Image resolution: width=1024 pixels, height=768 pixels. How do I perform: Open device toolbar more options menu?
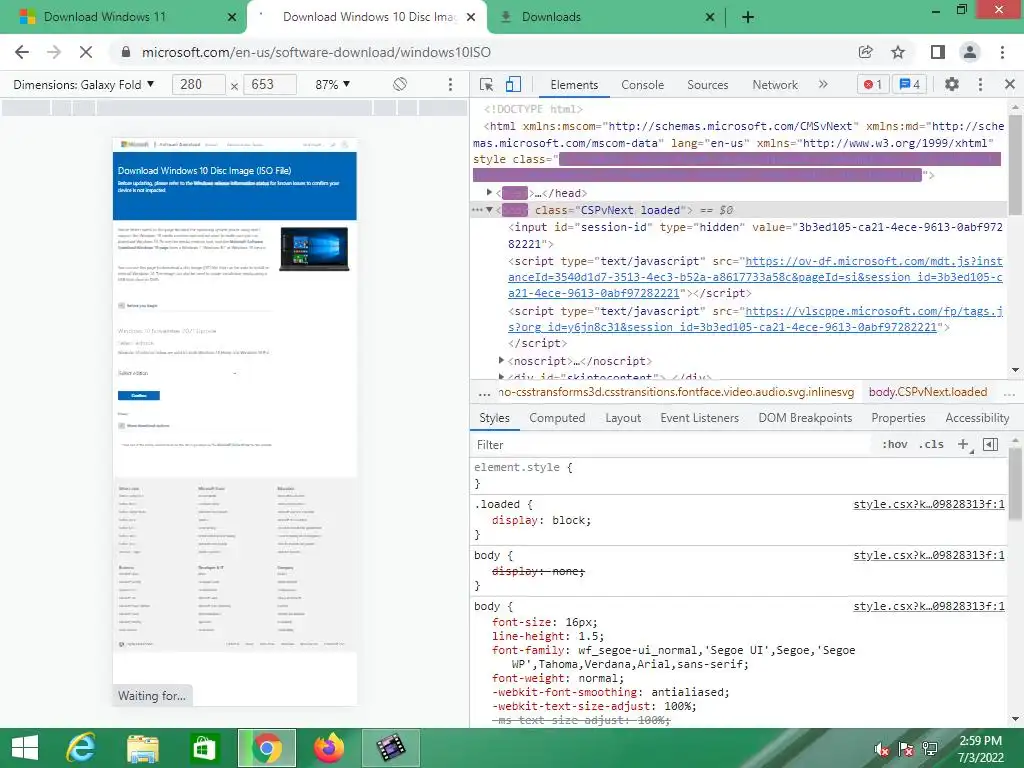449,84
